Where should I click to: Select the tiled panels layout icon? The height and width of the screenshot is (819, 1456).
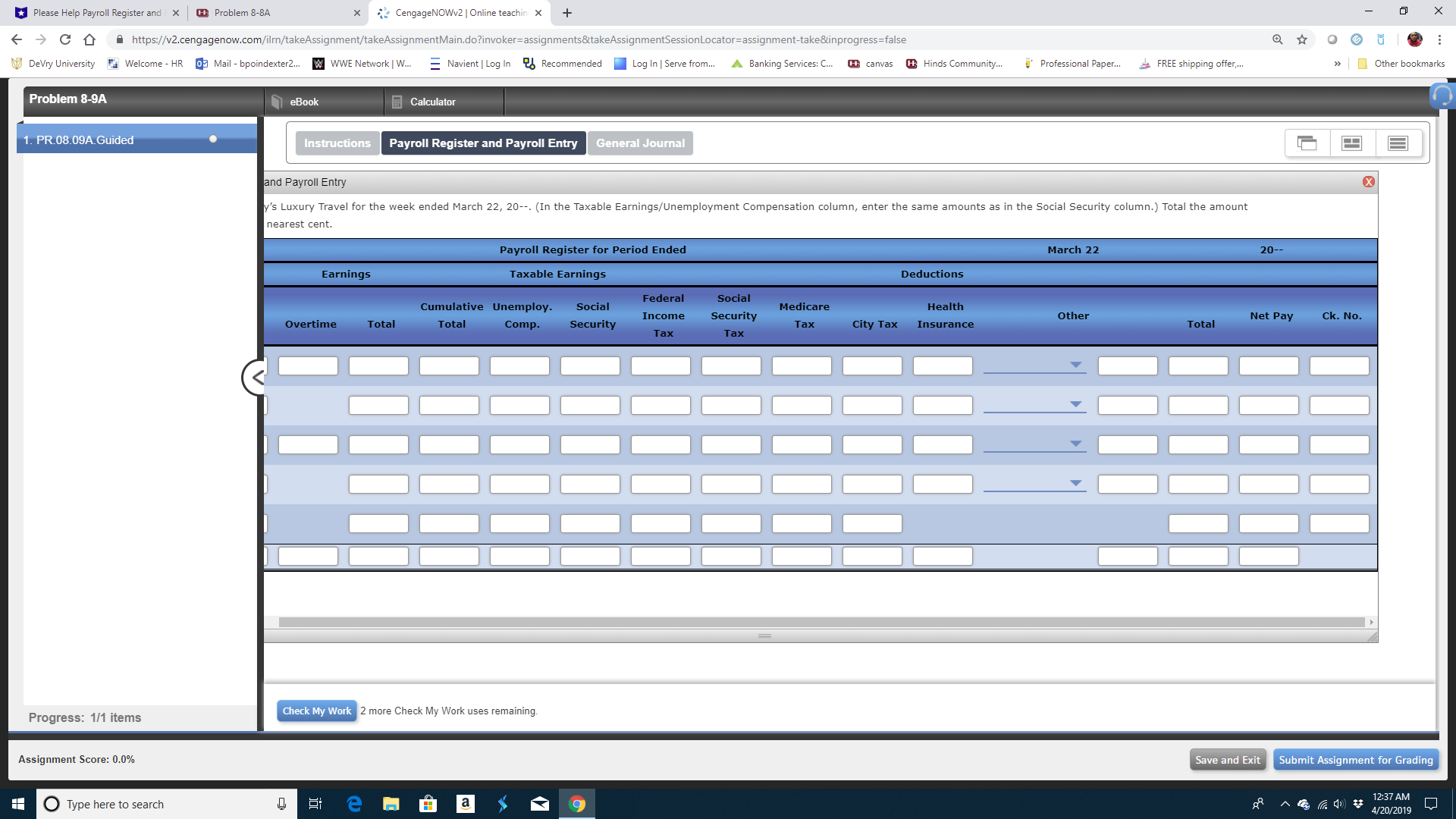click(x=1351, y=143)
